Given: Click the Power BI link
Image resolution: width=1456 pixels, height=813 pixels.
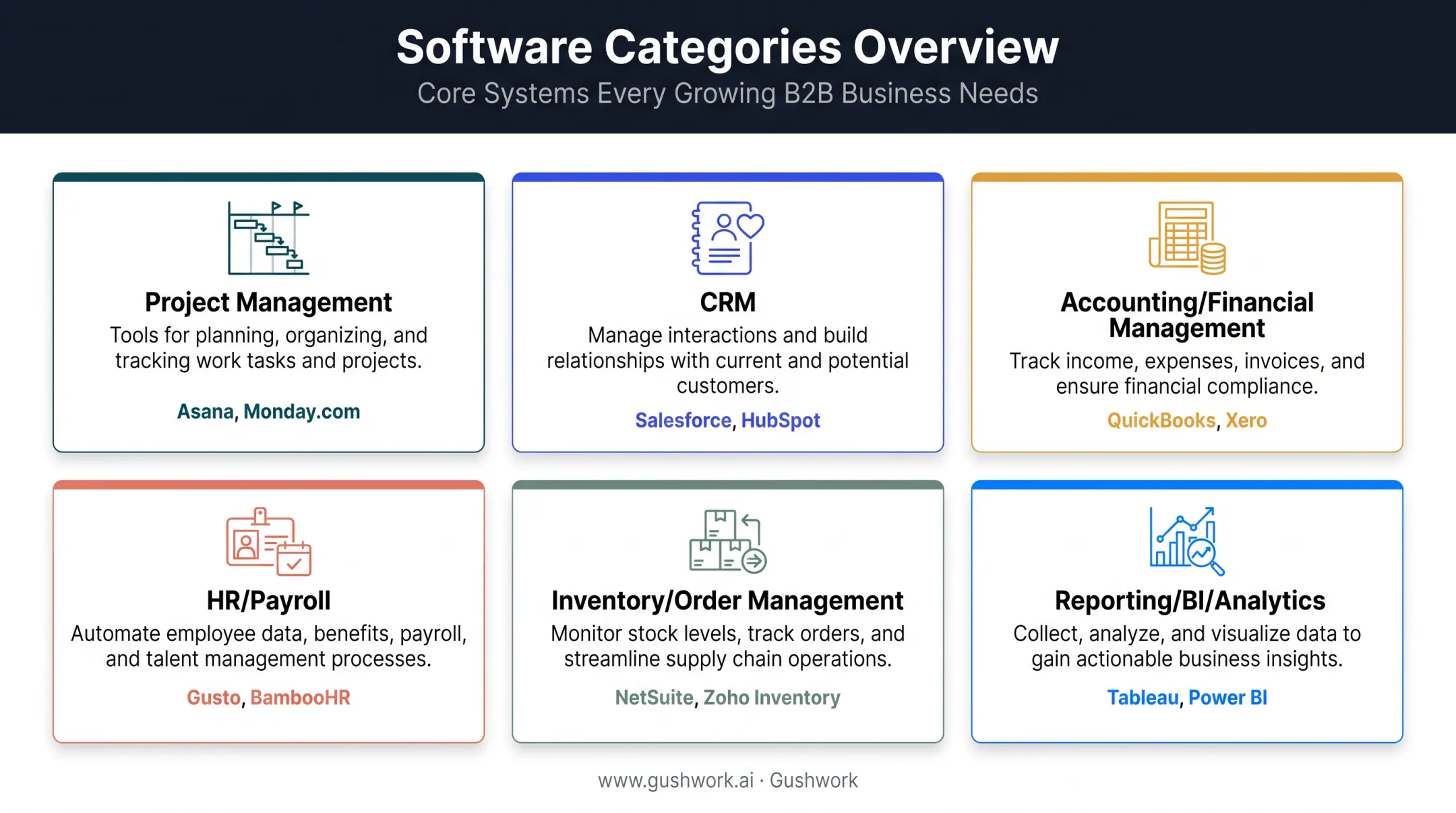Looking at the screenshot, I should [x=1227, y=697].
